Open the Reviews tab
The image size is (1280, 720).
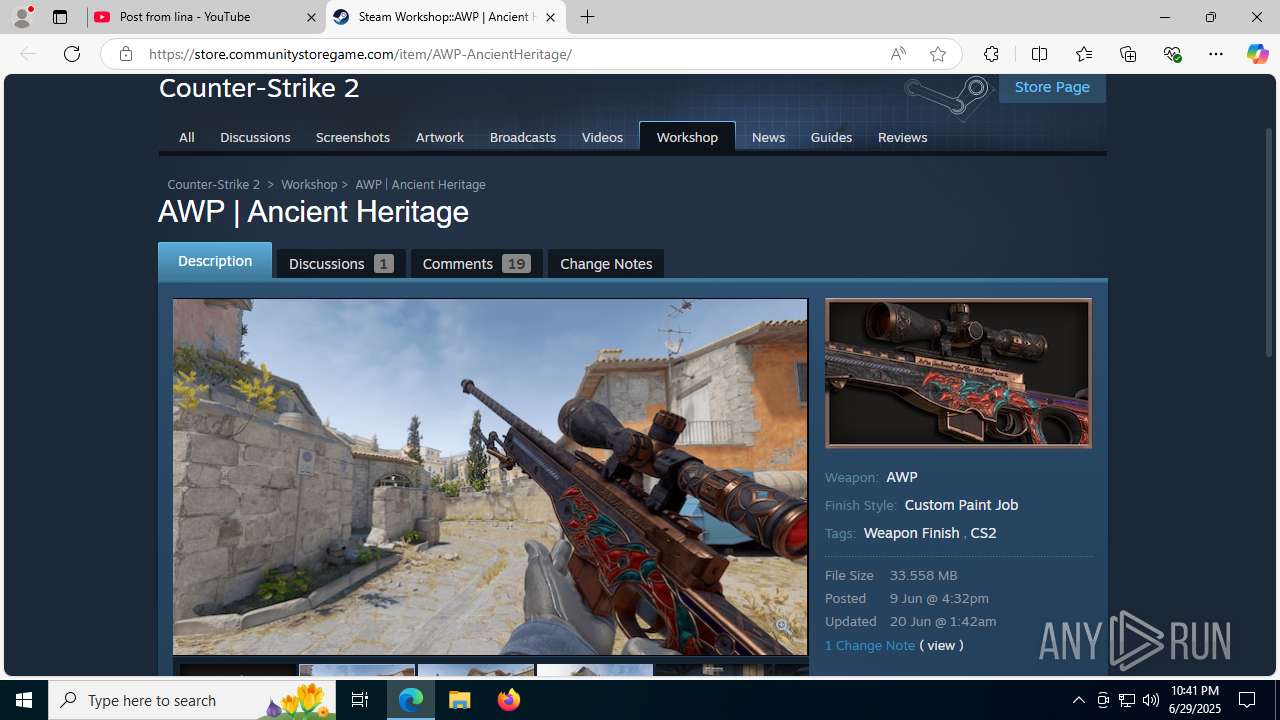(902, 137)
